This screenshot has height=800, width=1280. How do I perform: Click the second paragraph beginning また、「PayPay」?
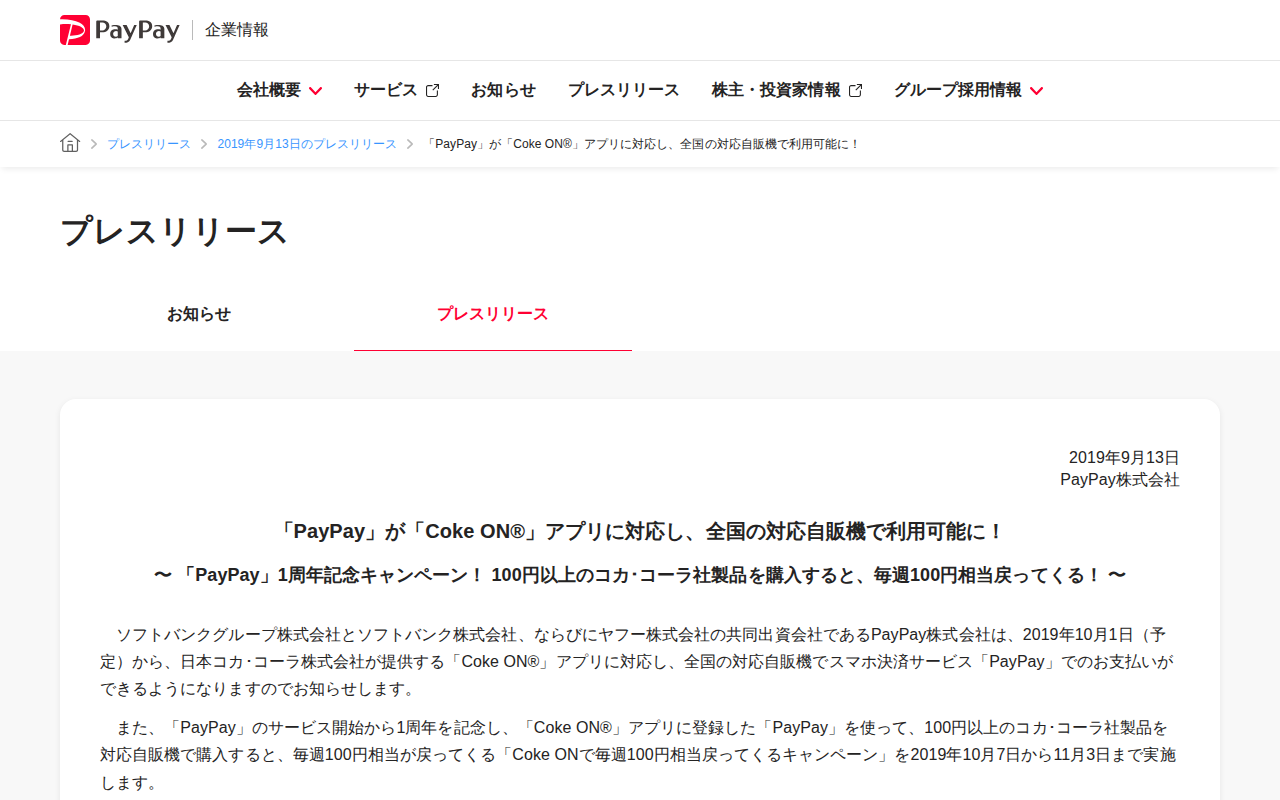pyautogui.click(x=640, y=755)
